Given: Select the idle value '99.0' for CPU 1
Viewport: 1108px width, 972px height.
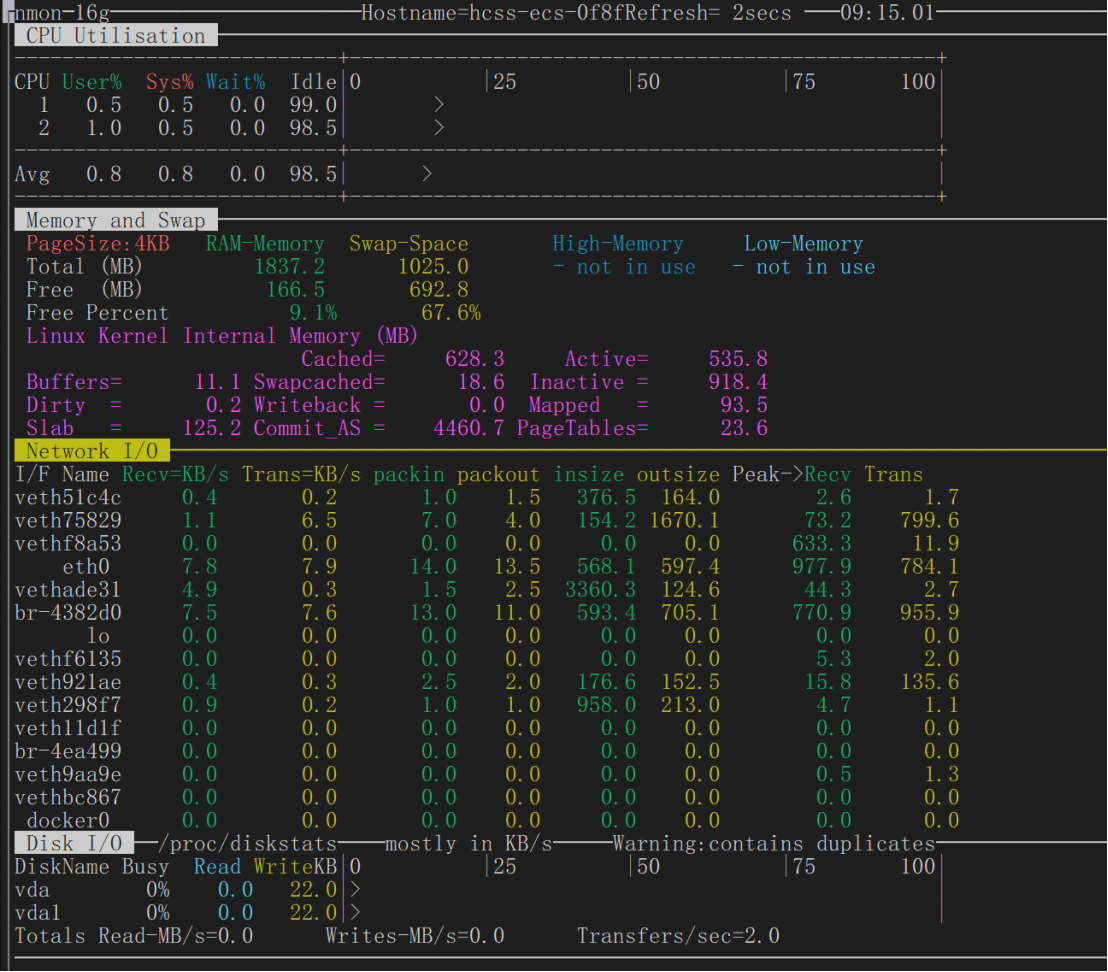Looking at the screenshot, I should tap(313, 105).
